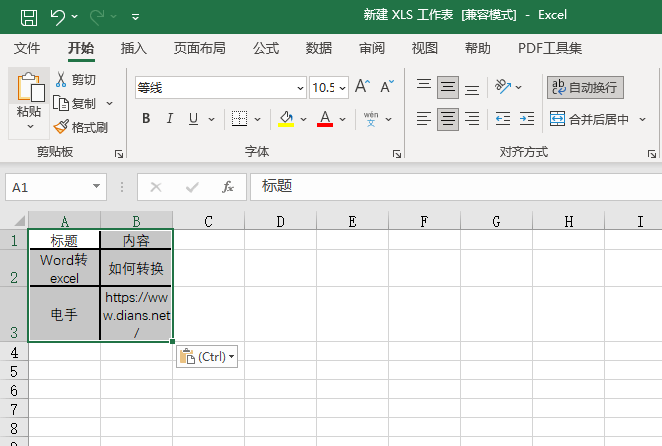The image size is (662, 446).
Task: Expand the Borders options dropdown arrow
Action: [x=258, y=120]
